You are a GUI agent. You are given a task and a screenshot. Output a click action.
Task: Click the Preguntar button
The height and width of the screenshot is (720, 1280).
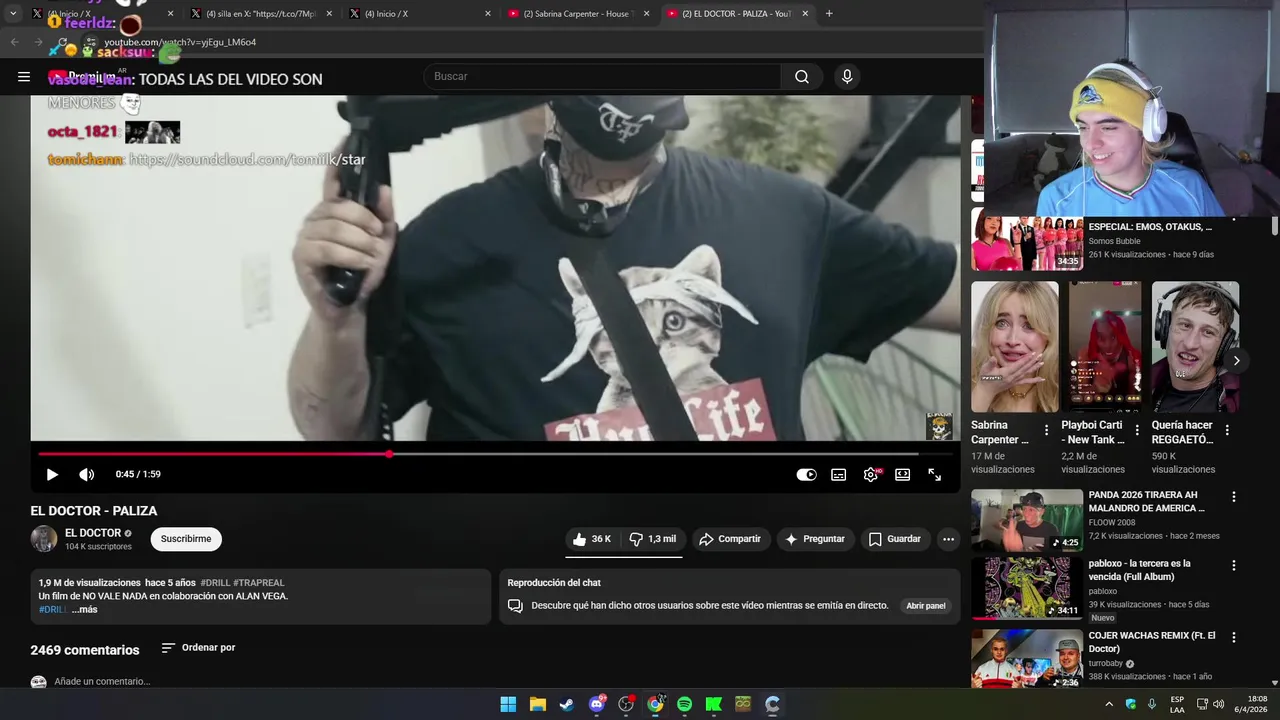815,539
